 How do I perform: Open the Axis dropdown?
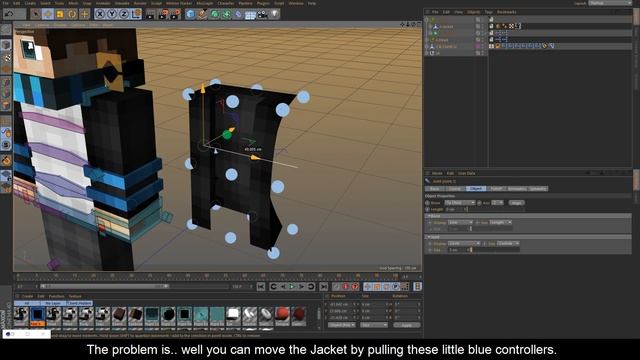tap(498, 203)
